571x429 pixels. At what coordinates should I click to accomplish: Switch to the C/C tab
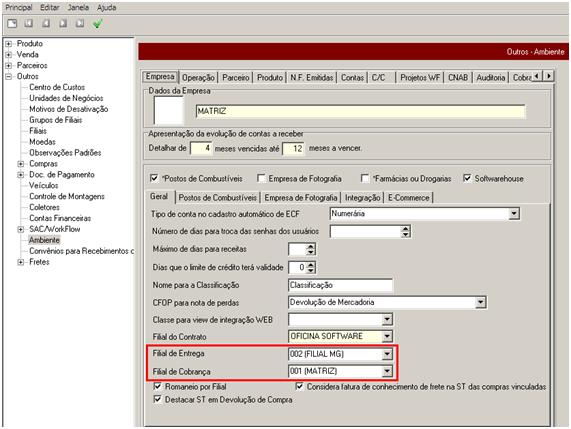[x=378, y=78]
